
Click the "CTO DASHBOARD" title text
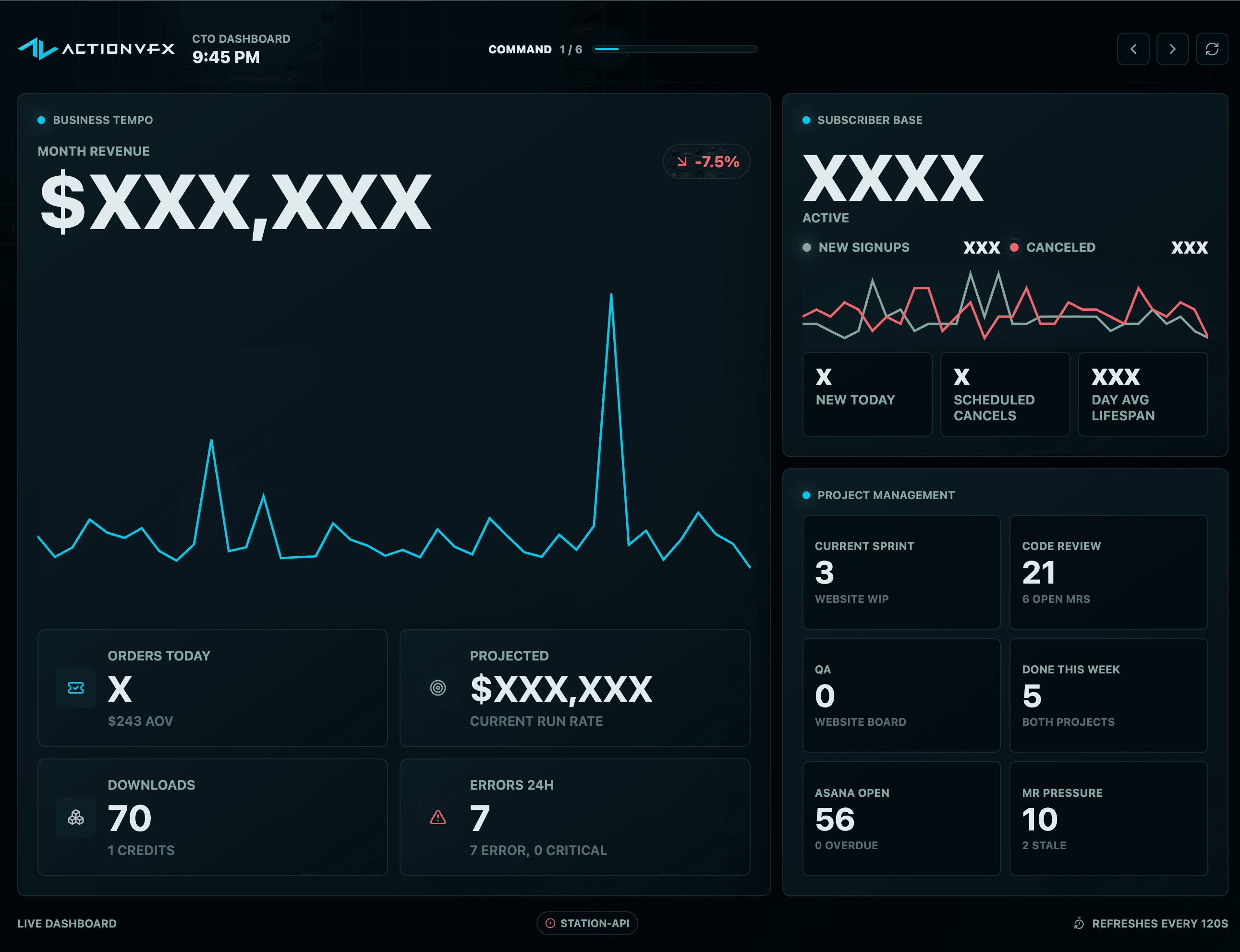[x=241, y=38]
